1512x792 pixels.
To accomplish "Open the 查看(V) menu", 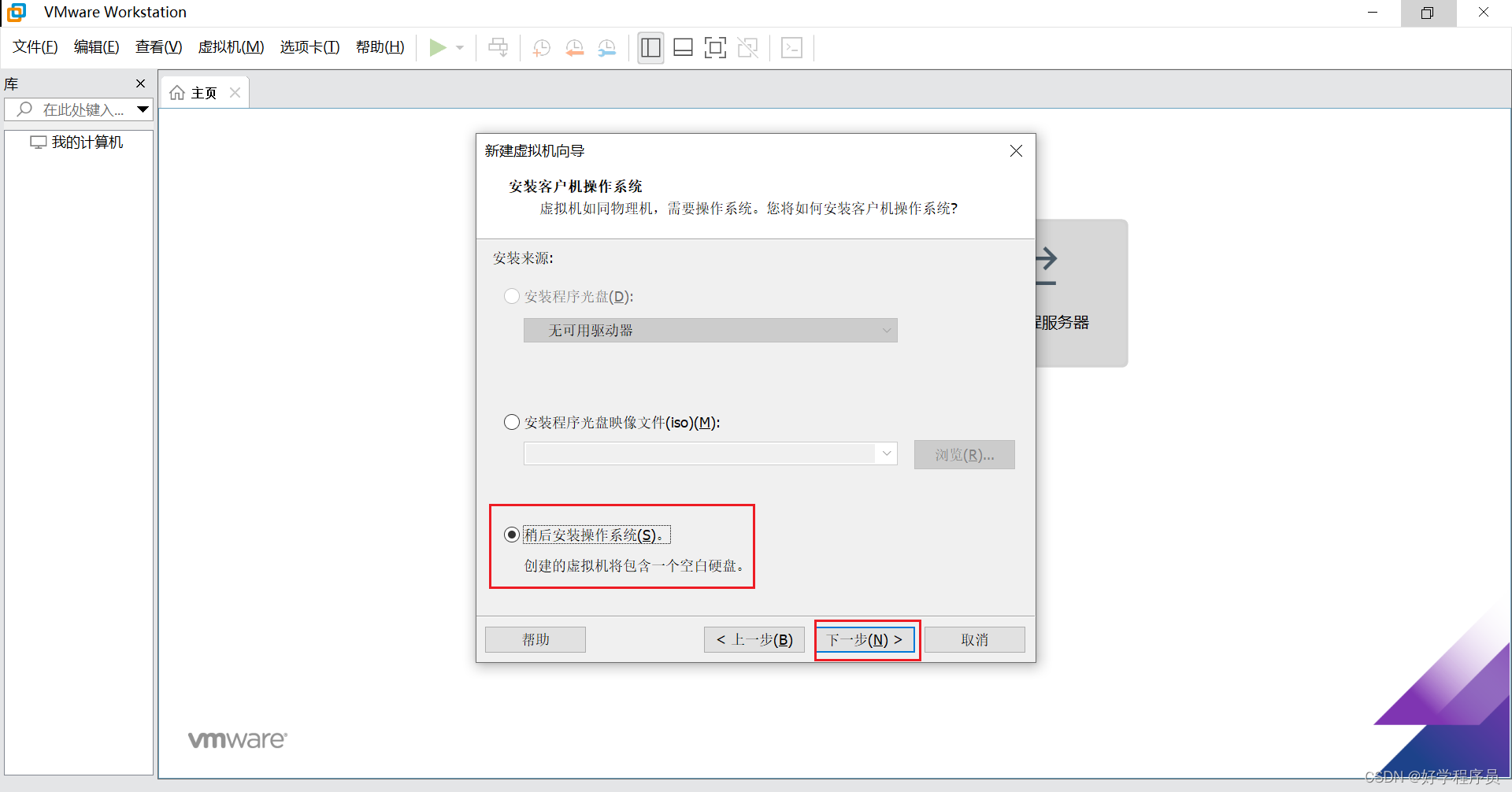I will tap(159, 47).
